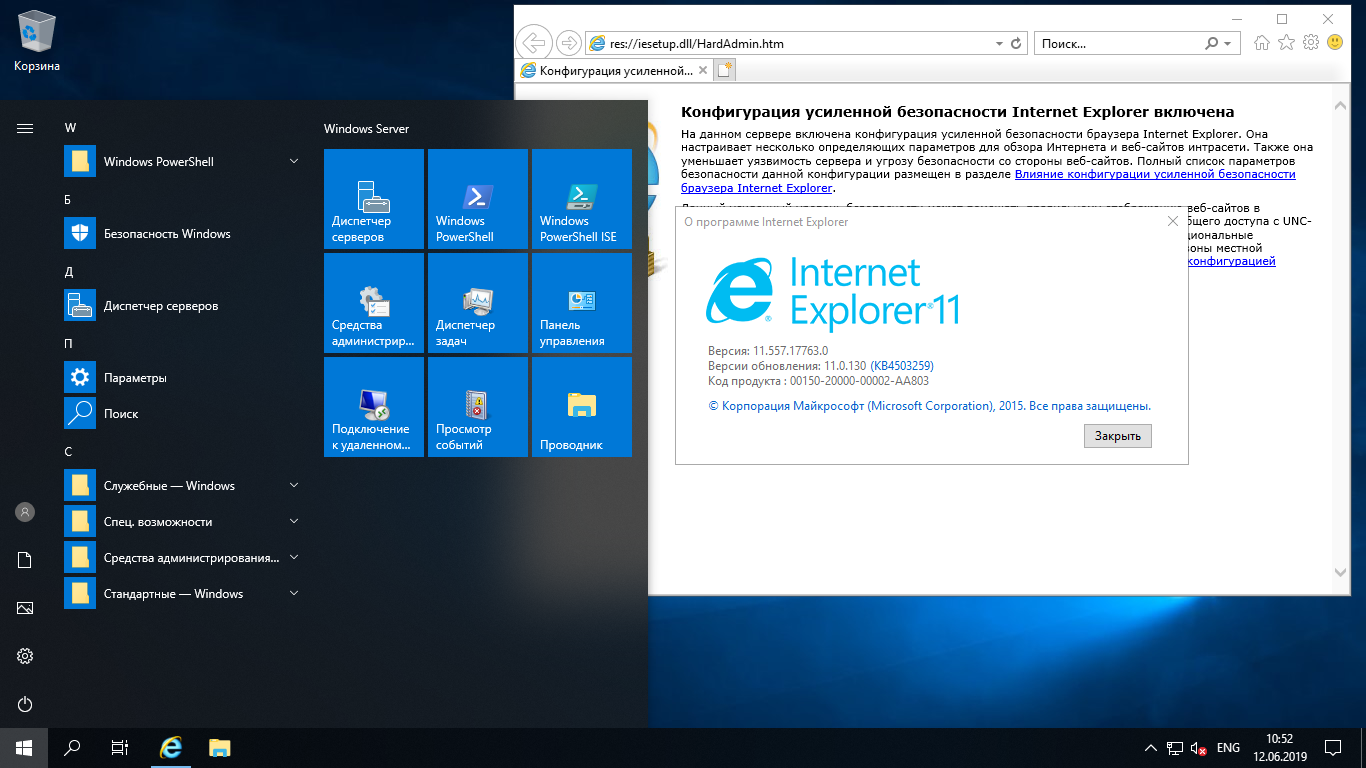Launch the Windows PowerShell tile
Image resolution: width=1366 pixels, height=768 pixels.
(x=478, y=199)
